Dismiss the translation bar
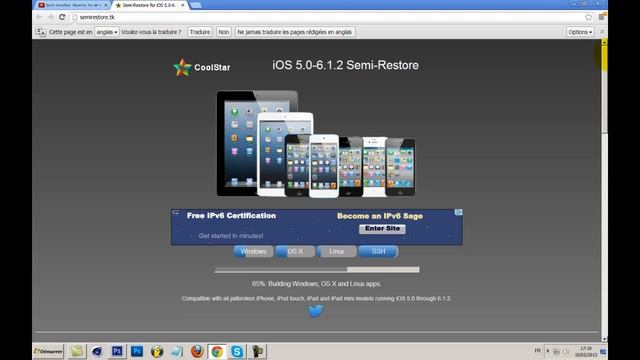 [x=602, y=31]
